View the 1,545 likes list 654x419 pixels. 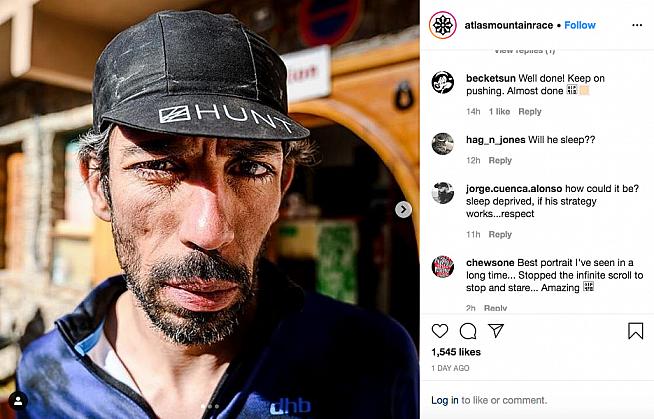(456, 352)
